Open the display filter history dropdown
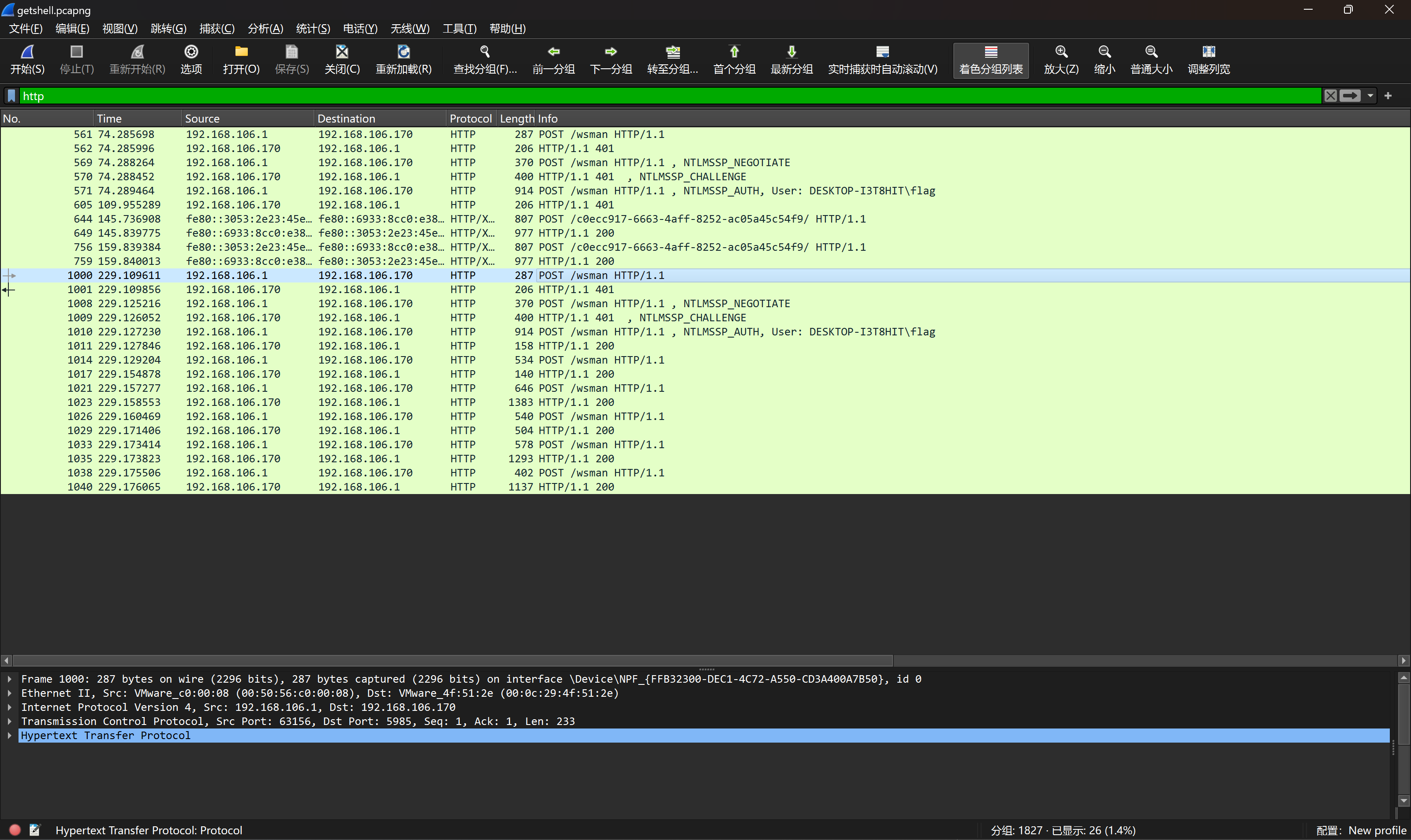 pyautogui.click(x=1370, y=96)
